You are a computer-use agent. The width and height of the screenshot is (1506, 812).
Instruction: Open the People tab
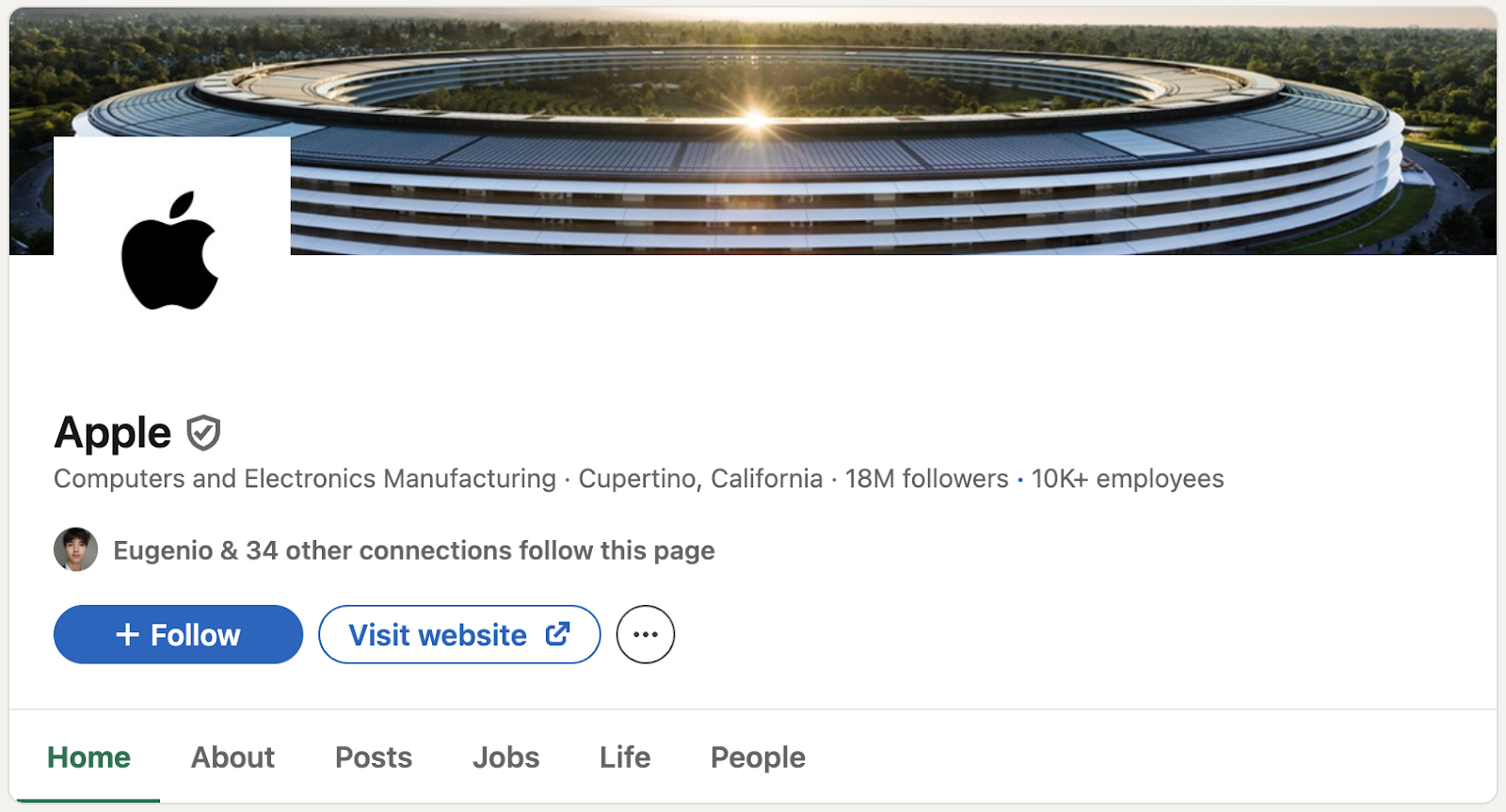[758, 757]
